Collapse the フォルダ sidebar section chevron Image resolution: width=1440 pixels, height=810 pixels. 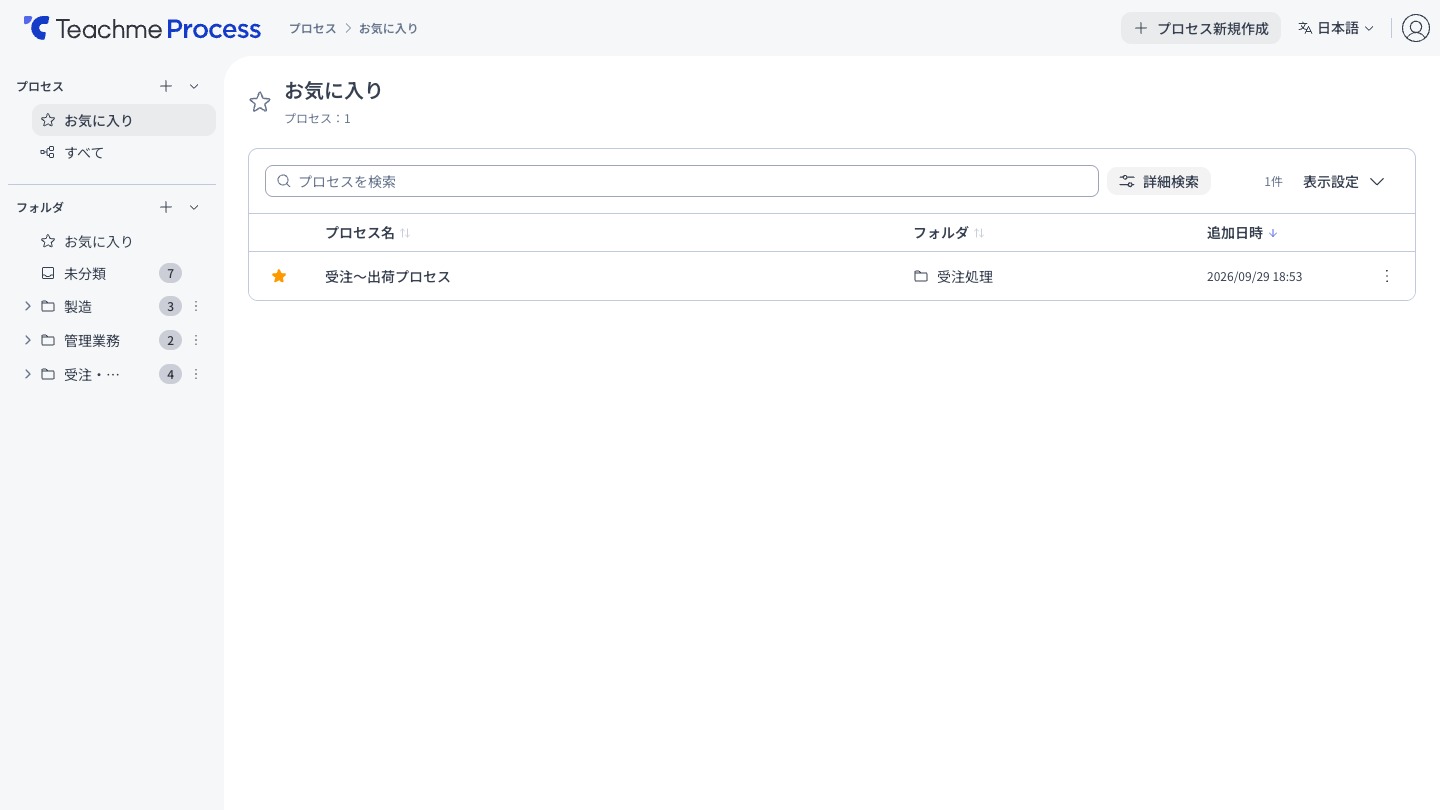click(x=194, y=207)
